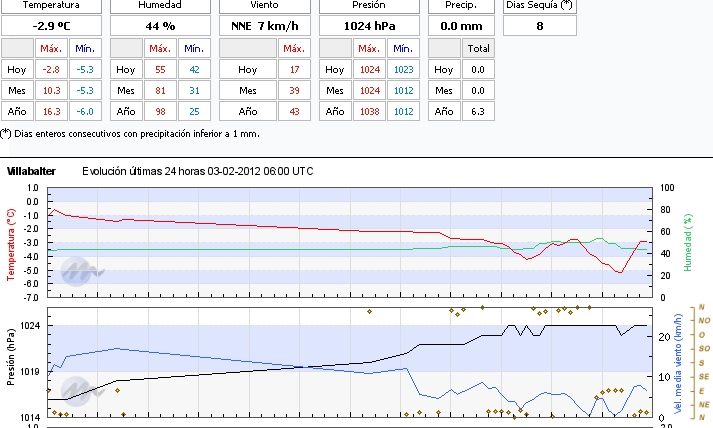Select the current temperature value -2.9 ºC
This screenshot has height=428, width=713.
click(51, 26)
